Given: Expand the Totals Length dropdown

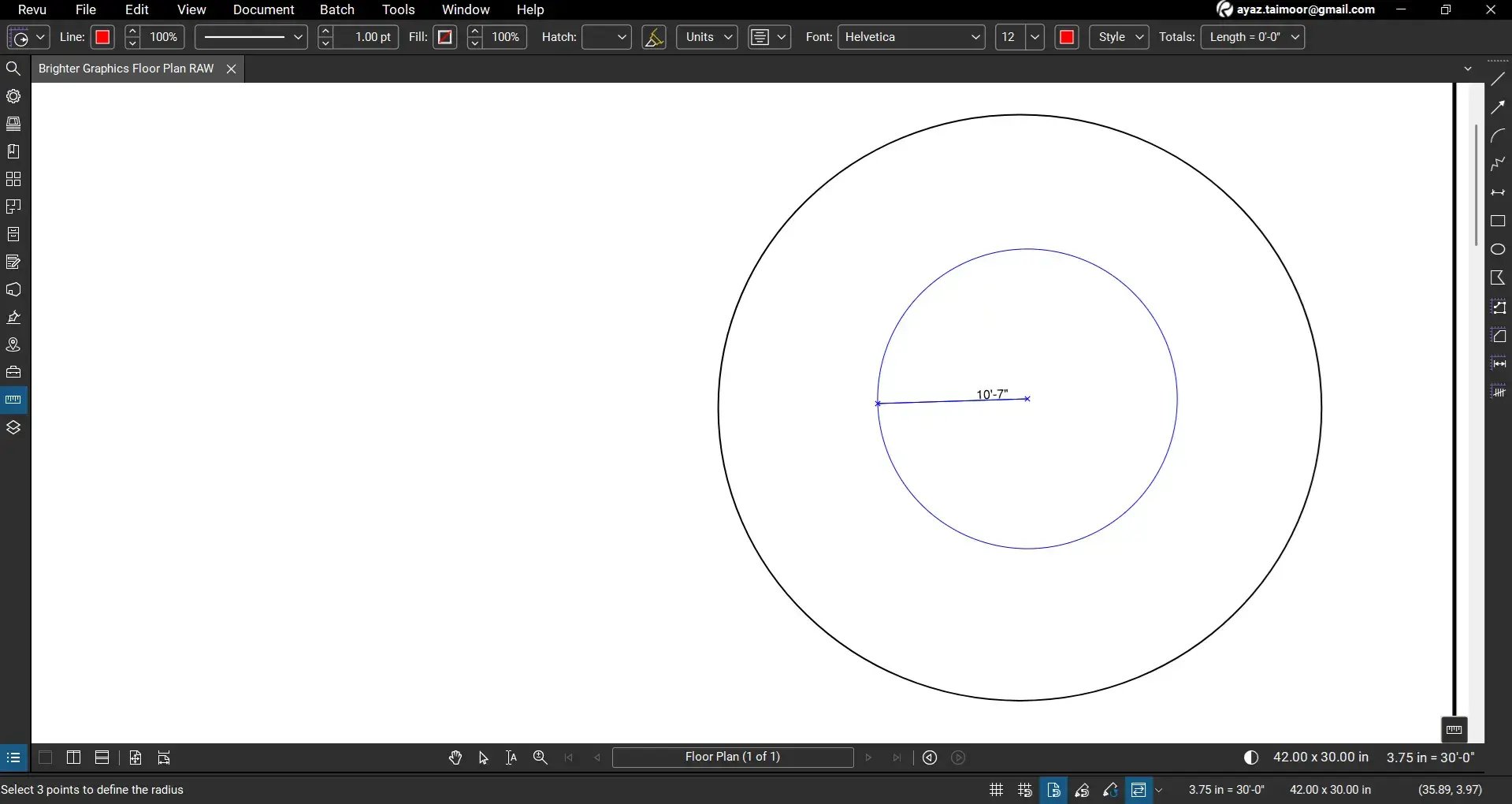Looking at the screenshot, I should (x=1296, y=37).
